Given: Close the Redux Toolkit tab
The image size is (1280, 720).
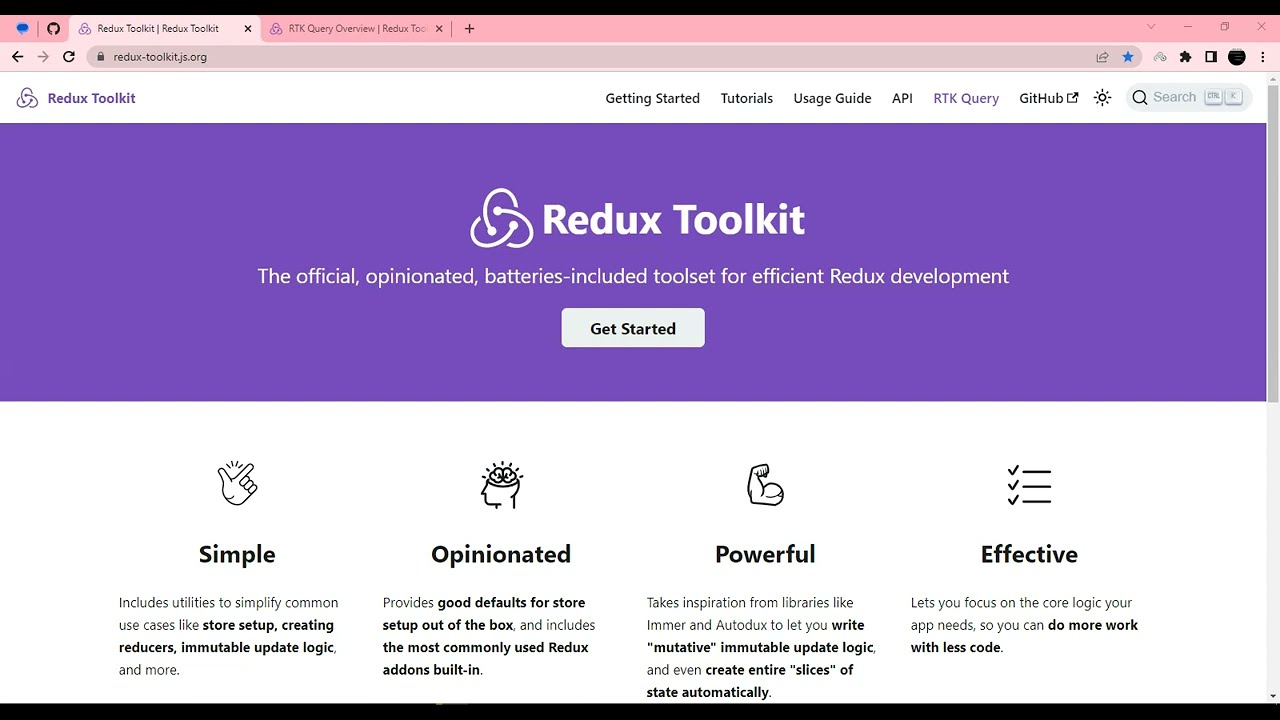Looking at the screenshot, I should pos(248,29).
